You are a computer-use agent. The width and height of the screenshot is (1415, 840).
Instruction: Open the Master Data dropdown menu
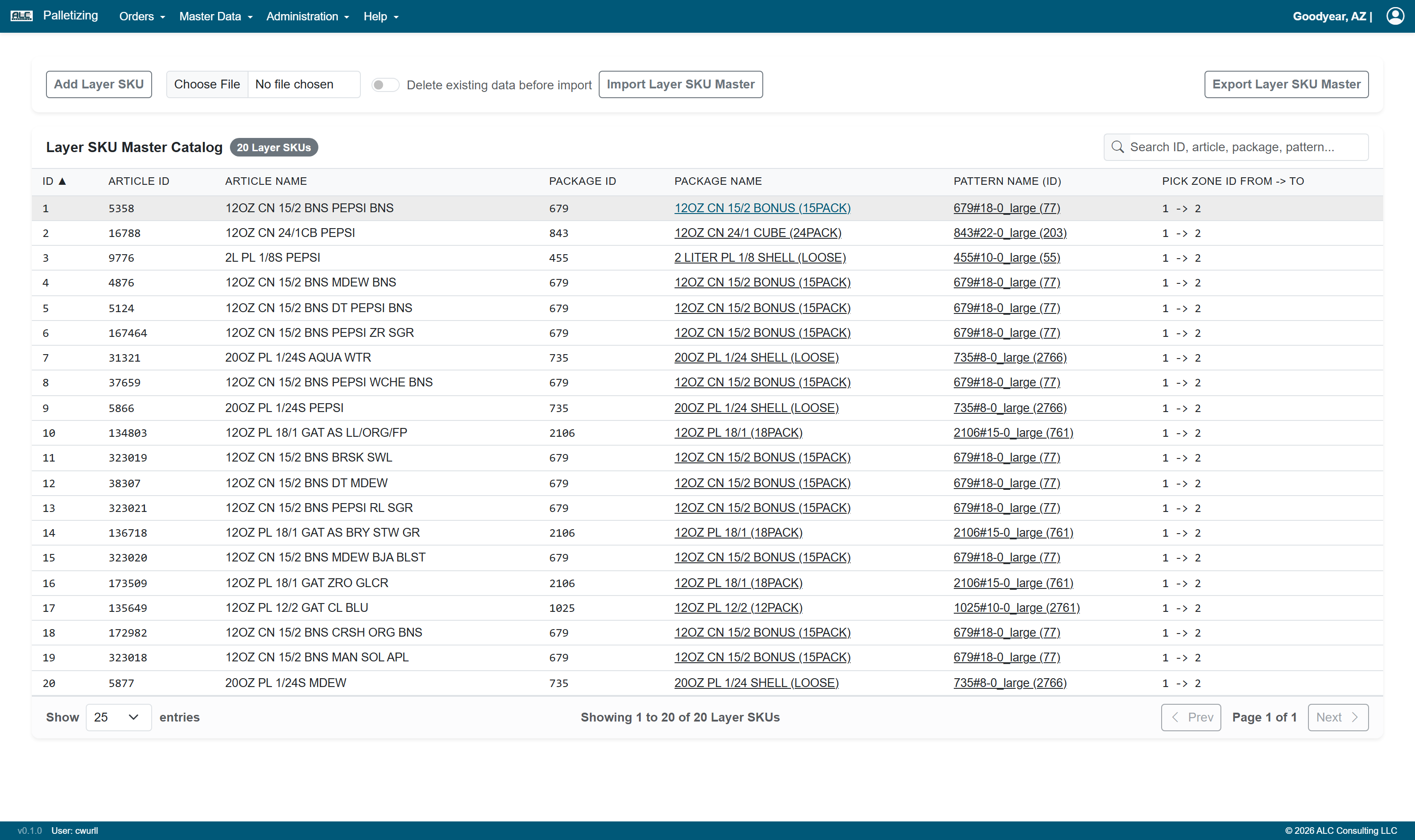[x=216, y=16]
